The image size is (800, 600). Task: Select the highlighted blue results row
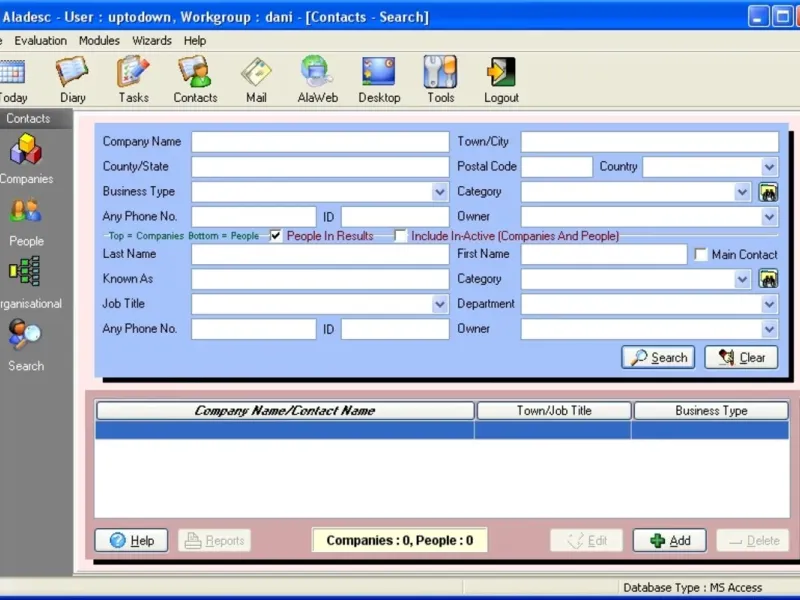442,430
